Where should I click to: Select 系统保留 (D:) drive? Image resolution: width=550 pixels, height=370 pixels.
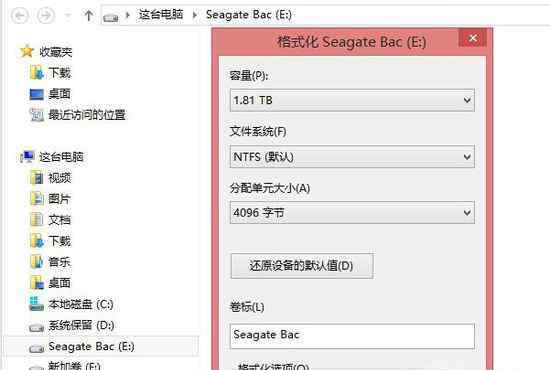point(72,326)
